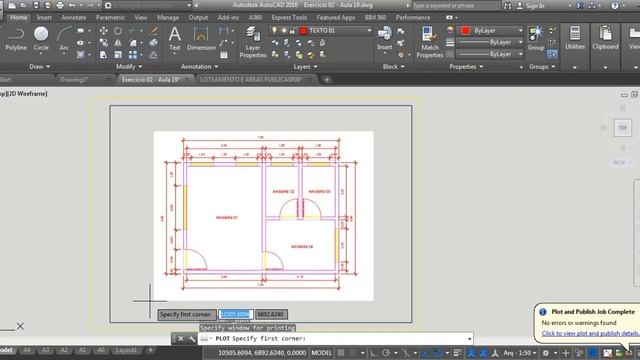Toggle the layer freeze sun icon

(284, 31)
